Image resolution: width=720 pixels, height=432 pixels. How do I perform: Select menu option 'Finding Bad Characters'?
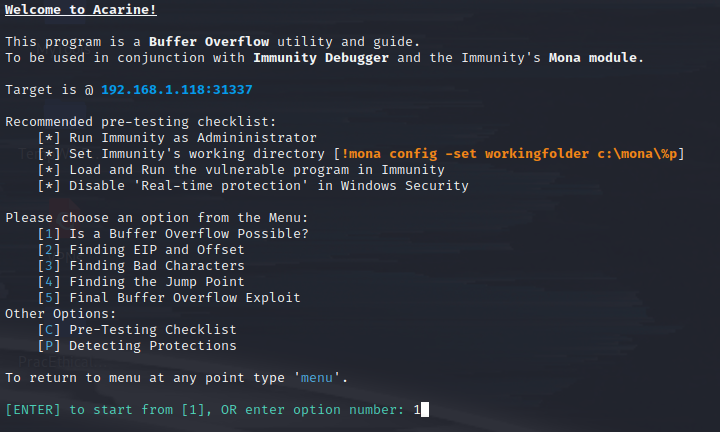[x=157, y=266]
